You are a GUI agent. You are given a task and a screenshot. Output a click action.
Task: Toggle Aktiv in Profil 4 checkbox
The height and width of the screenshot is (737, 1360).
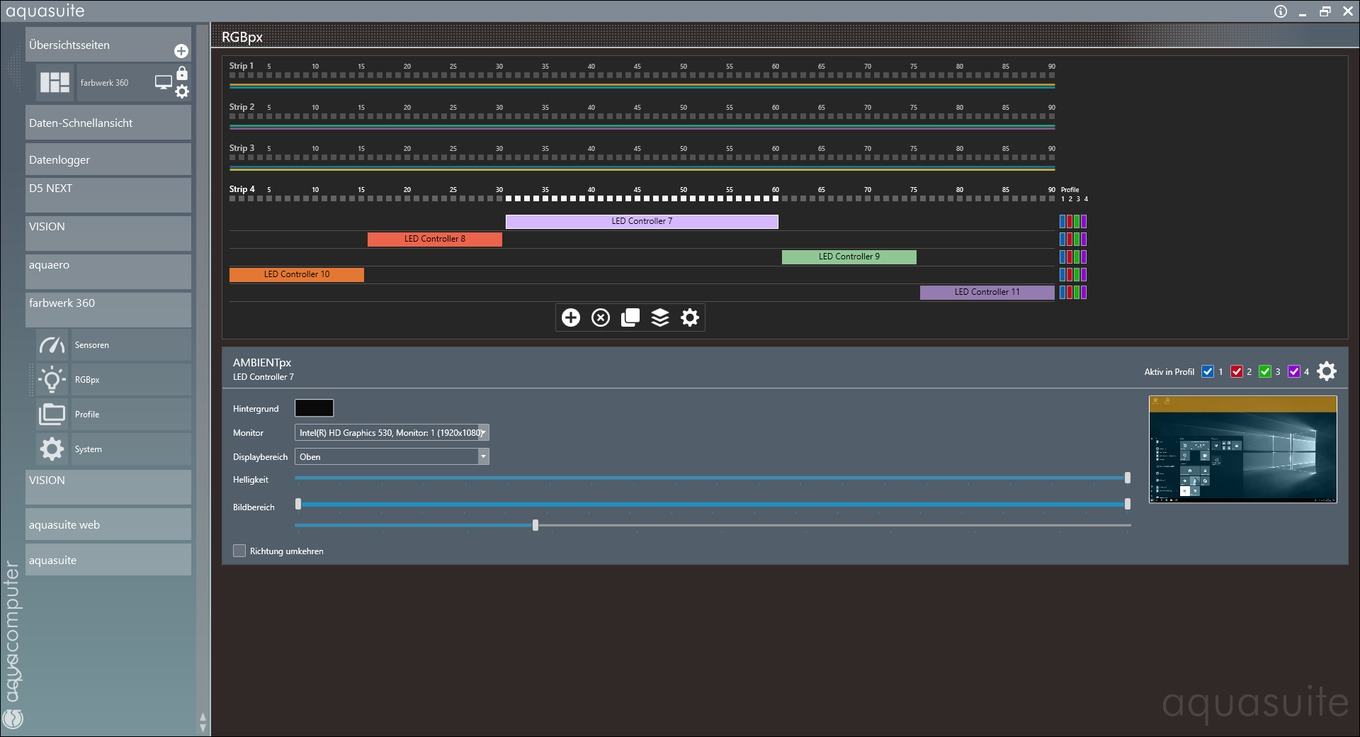1294,372
